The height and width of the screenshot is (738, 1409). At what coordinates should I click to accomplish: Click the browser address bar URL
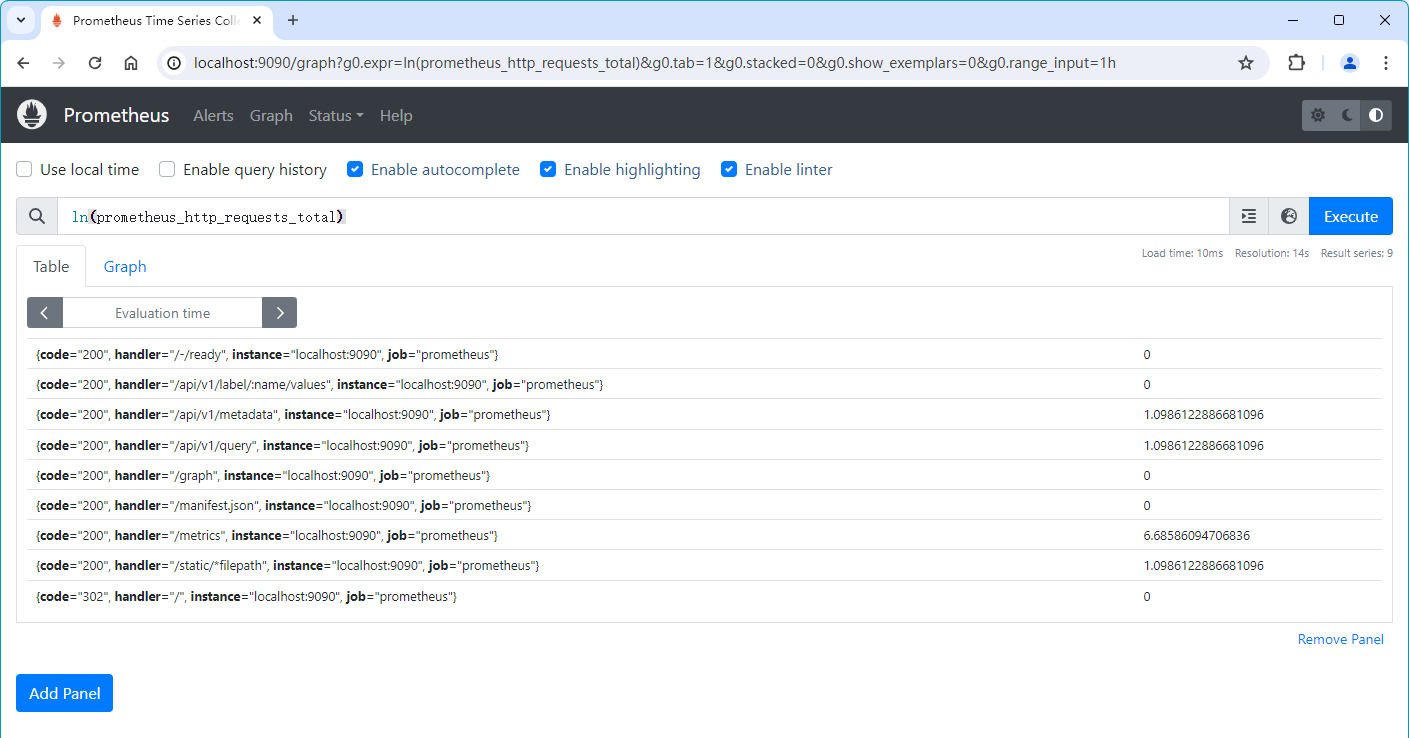pyautogui.click(x=654, y=63)
